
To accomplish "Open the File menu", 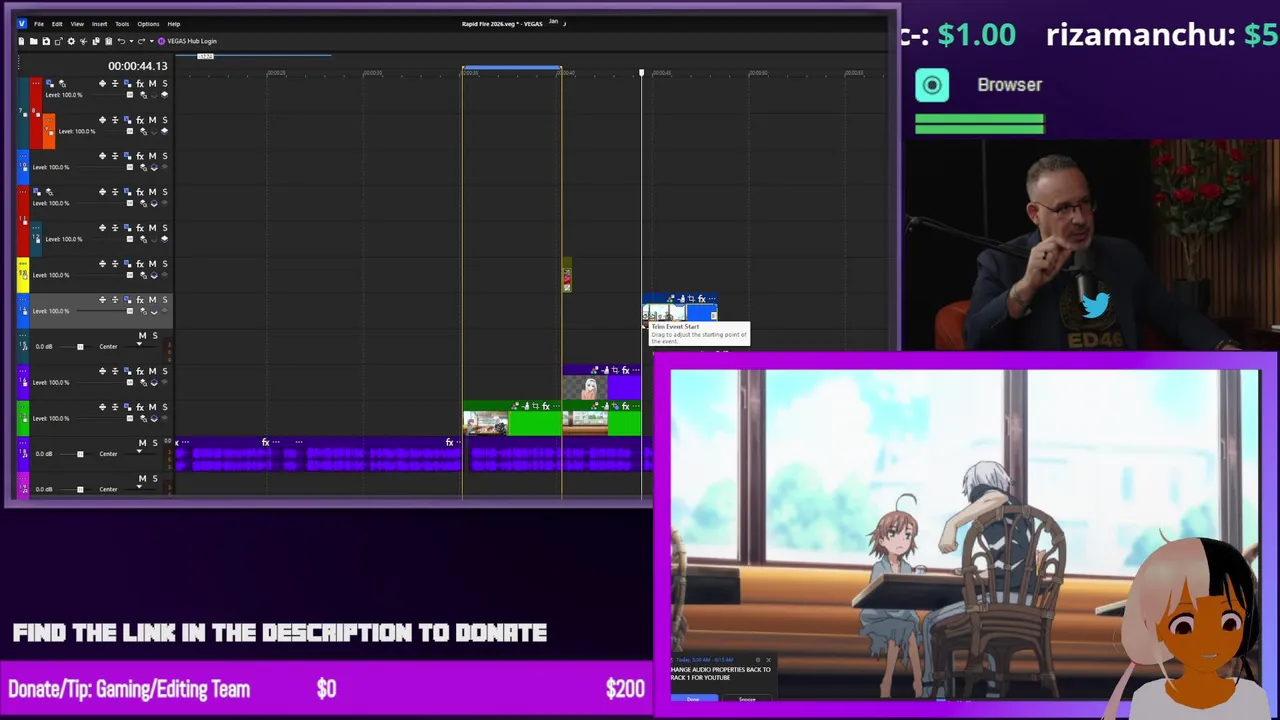I will (x=38, y=24).
